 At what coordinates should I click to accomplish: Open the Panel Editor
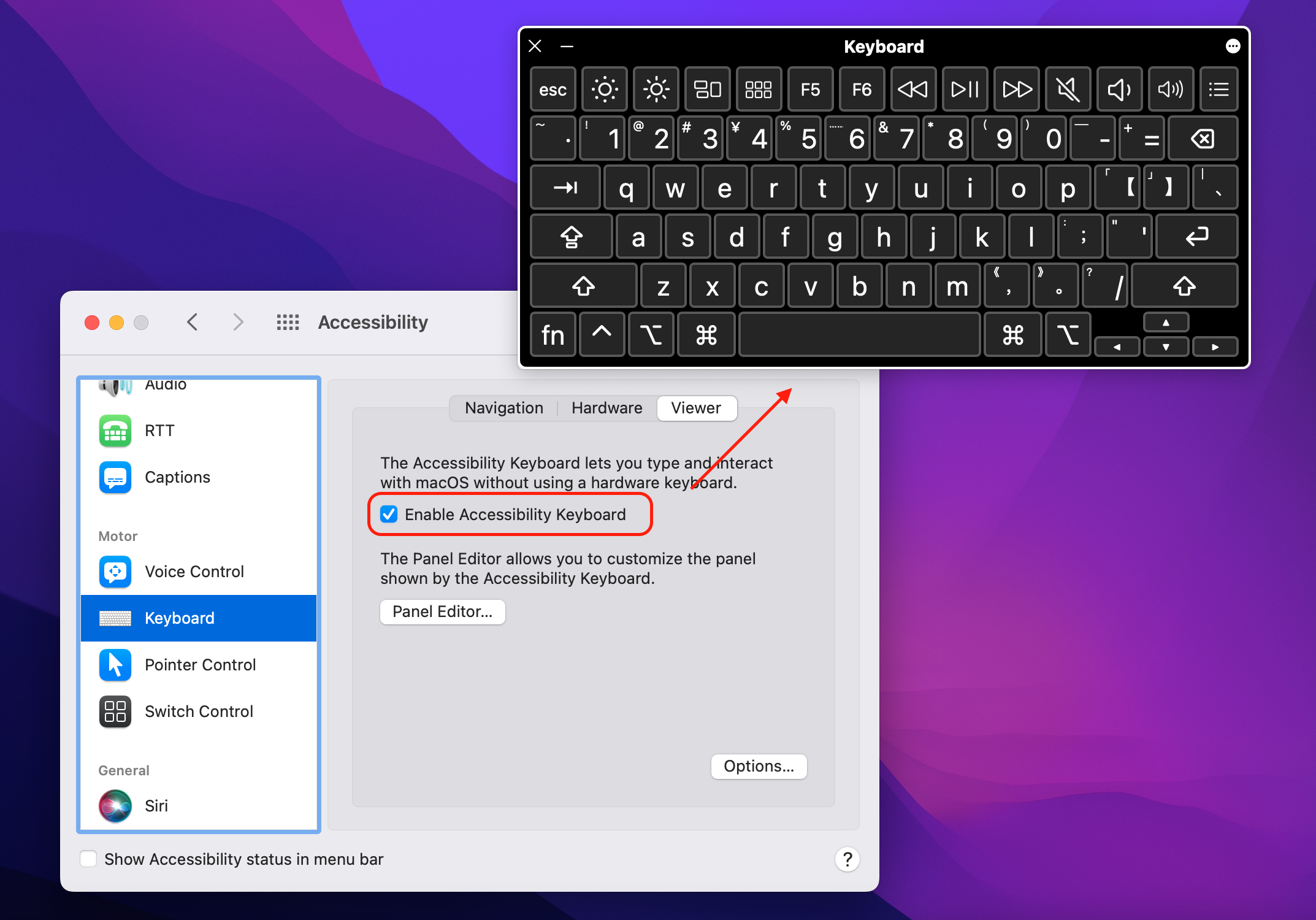click(x=442, y=611)
